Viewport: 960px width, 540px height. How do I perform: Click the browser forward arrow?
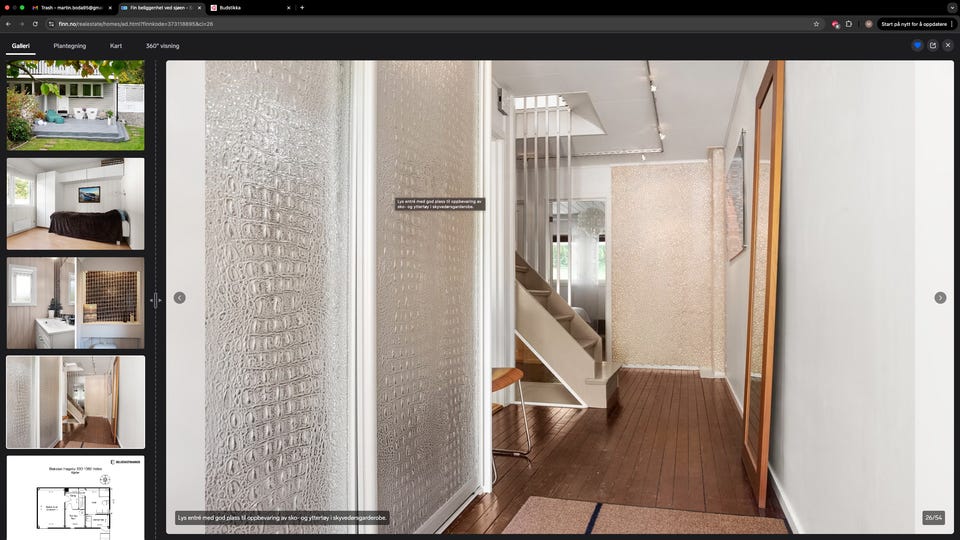tap(22, 24)
